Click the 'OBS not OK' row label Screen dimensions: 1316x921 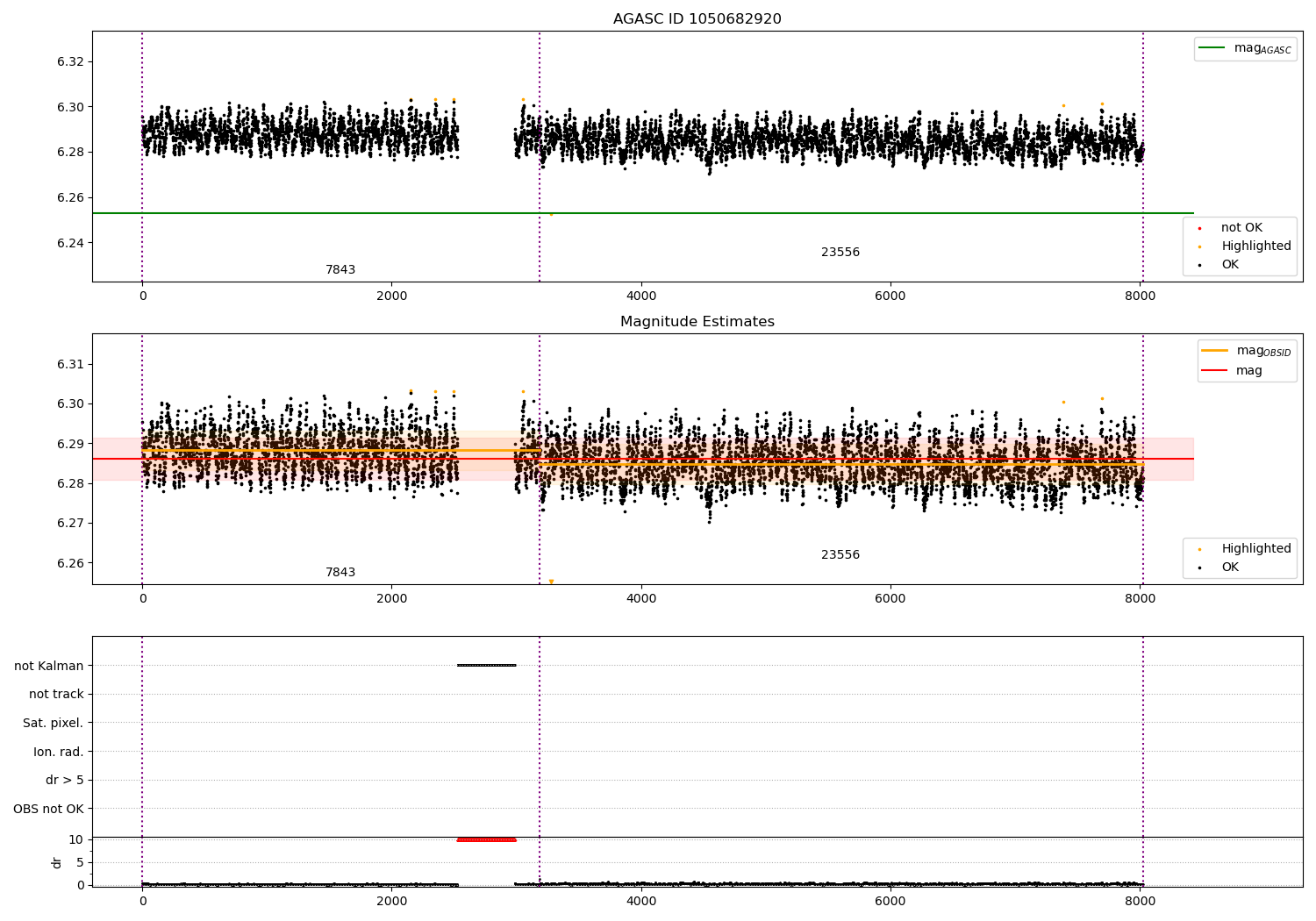click(49, 809)
